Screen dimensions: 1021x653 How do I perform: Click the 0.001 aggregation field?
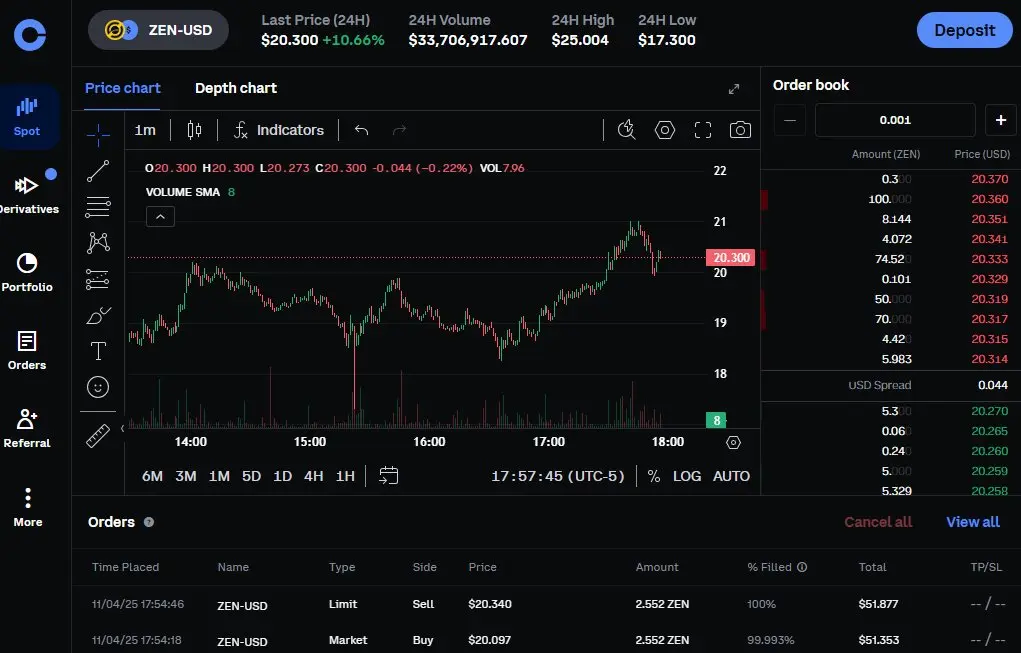point(895,120)
